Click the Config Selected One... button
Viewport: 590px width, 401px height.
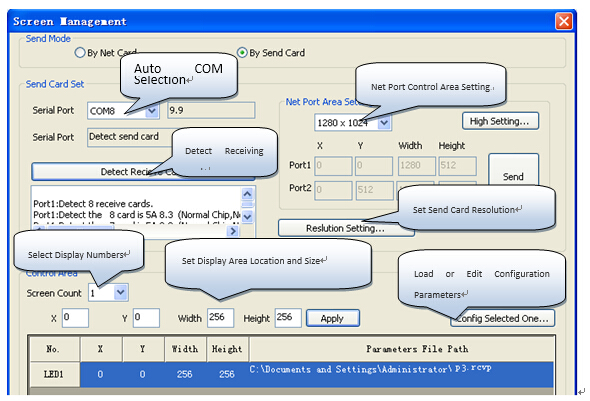(502, 318)
